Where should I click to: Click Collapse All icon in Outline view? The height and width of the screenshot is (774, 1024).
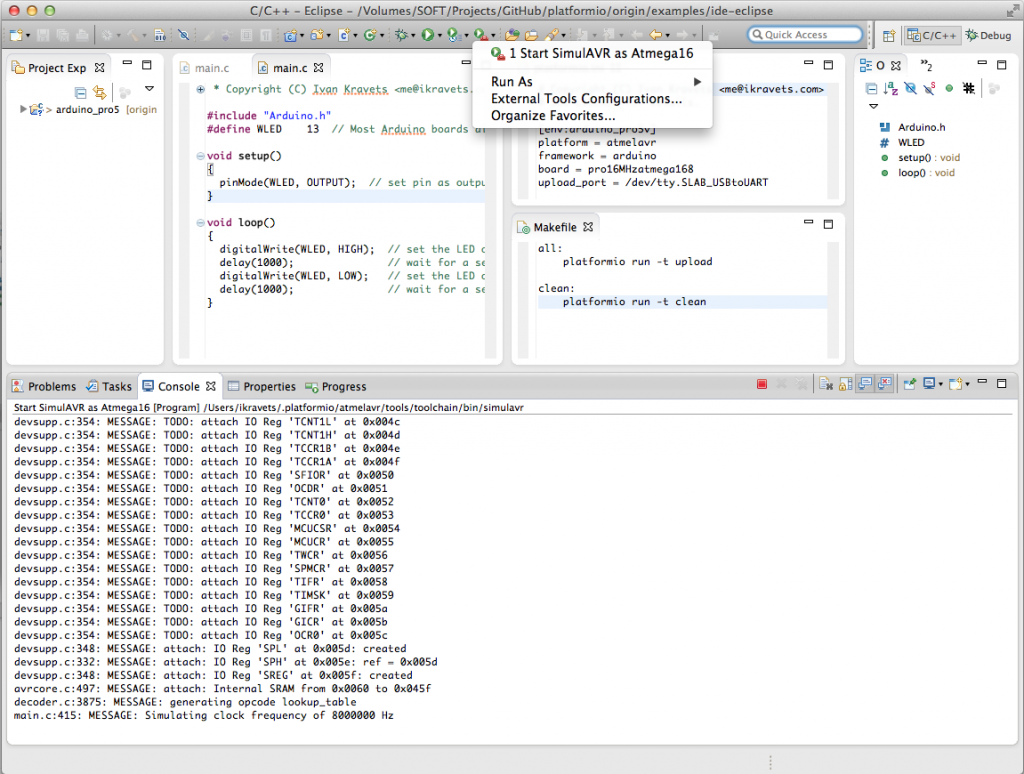coord(871,88)
